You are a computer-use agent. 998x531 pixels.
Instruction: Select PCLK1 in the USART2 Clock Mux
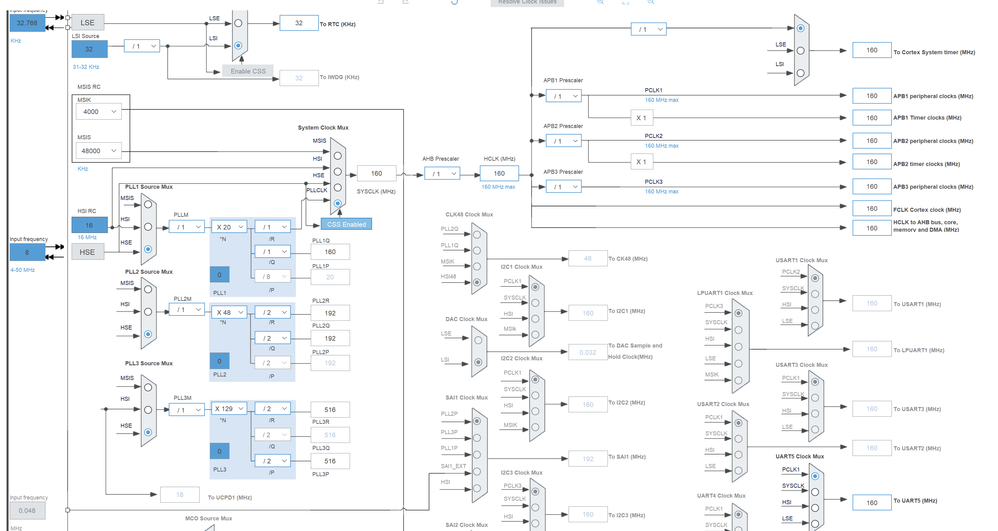click(x=738, y=423)
